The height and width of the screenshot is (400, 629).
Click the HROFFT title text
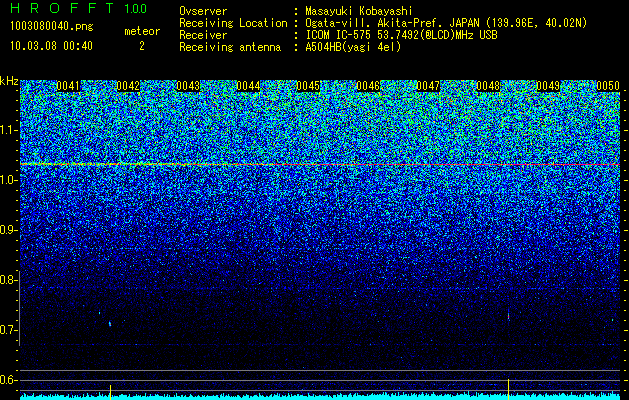(62, 8)
